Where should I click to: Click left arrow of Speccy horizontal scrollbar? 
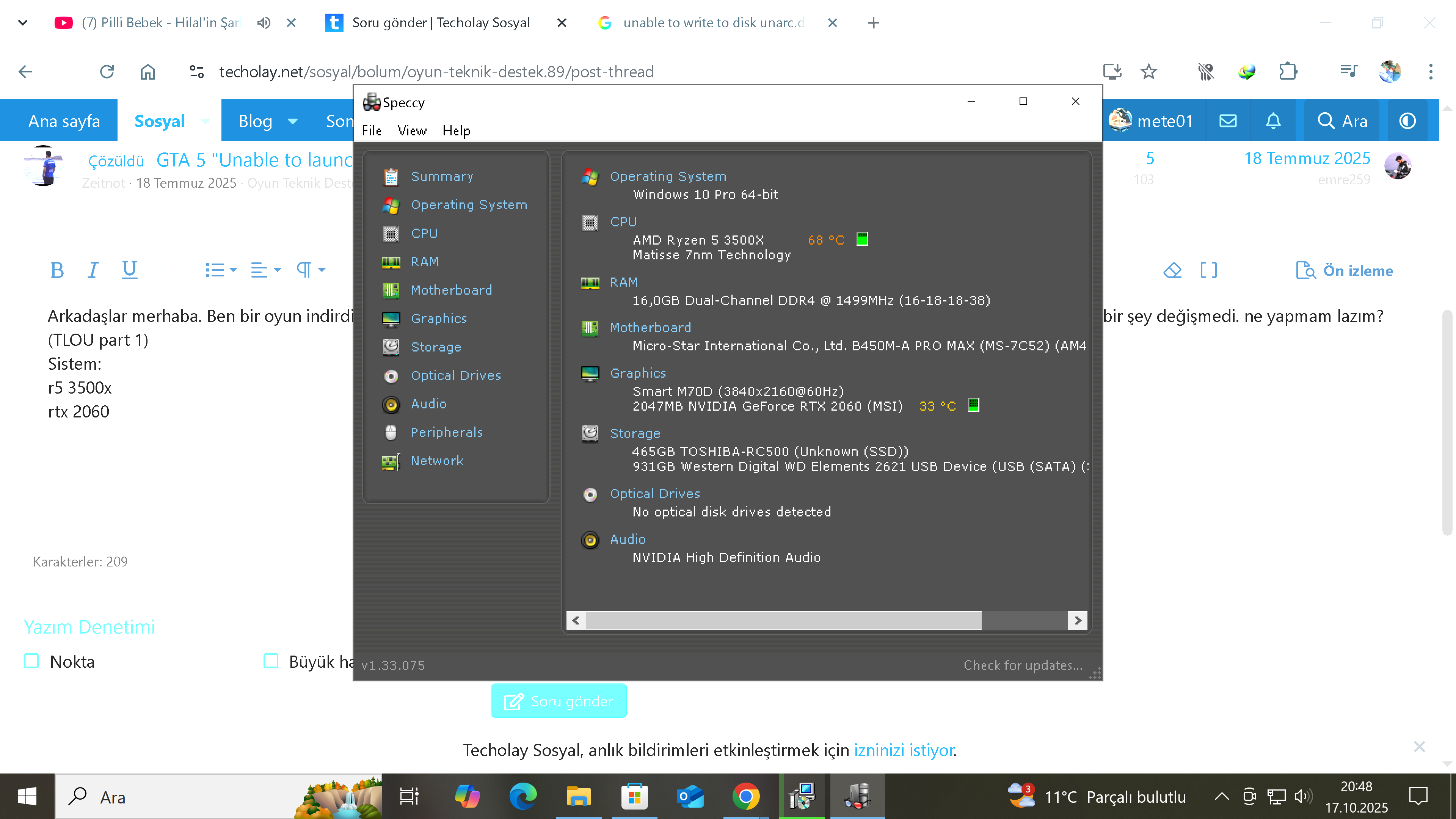(576, 621)
